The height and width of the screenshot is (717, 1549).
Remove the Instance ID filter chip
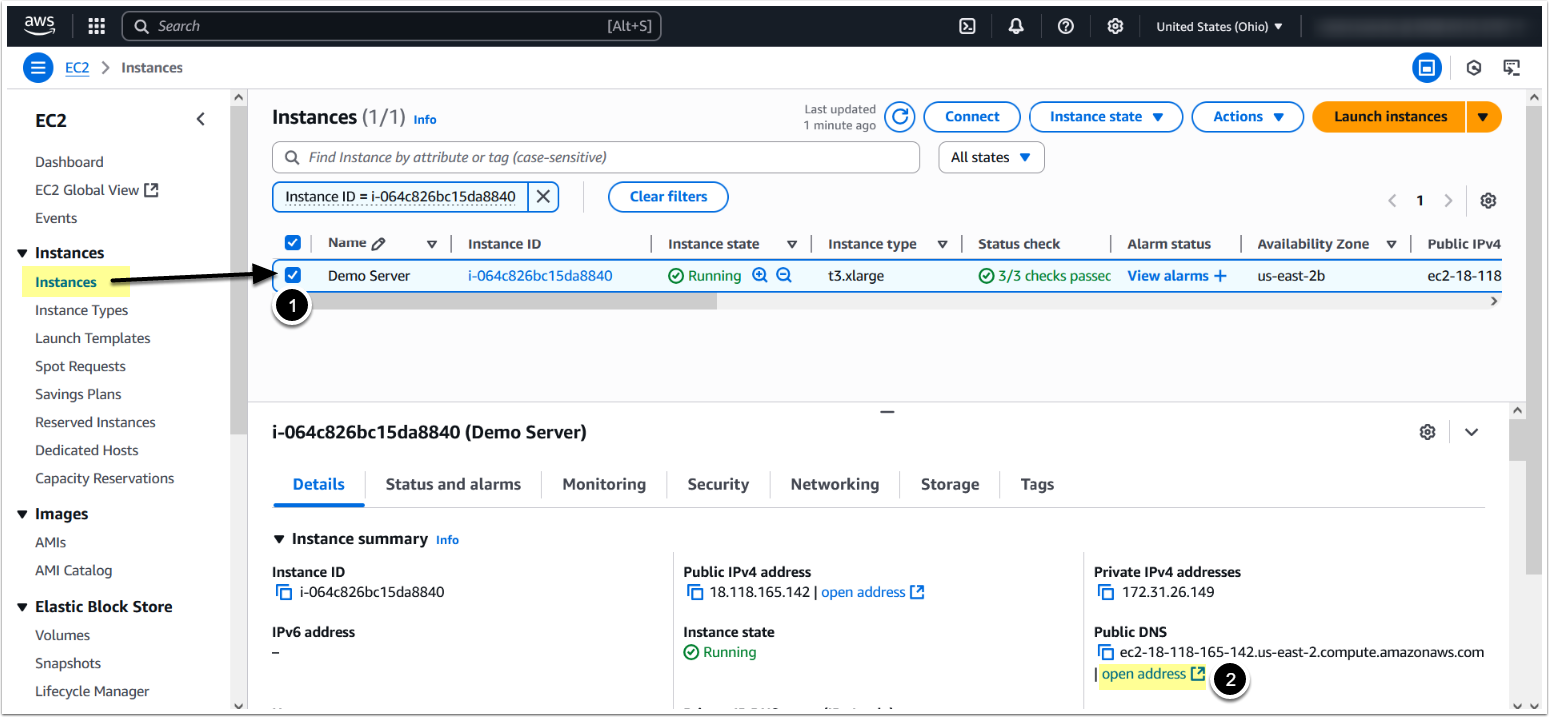tap(543, 197)
